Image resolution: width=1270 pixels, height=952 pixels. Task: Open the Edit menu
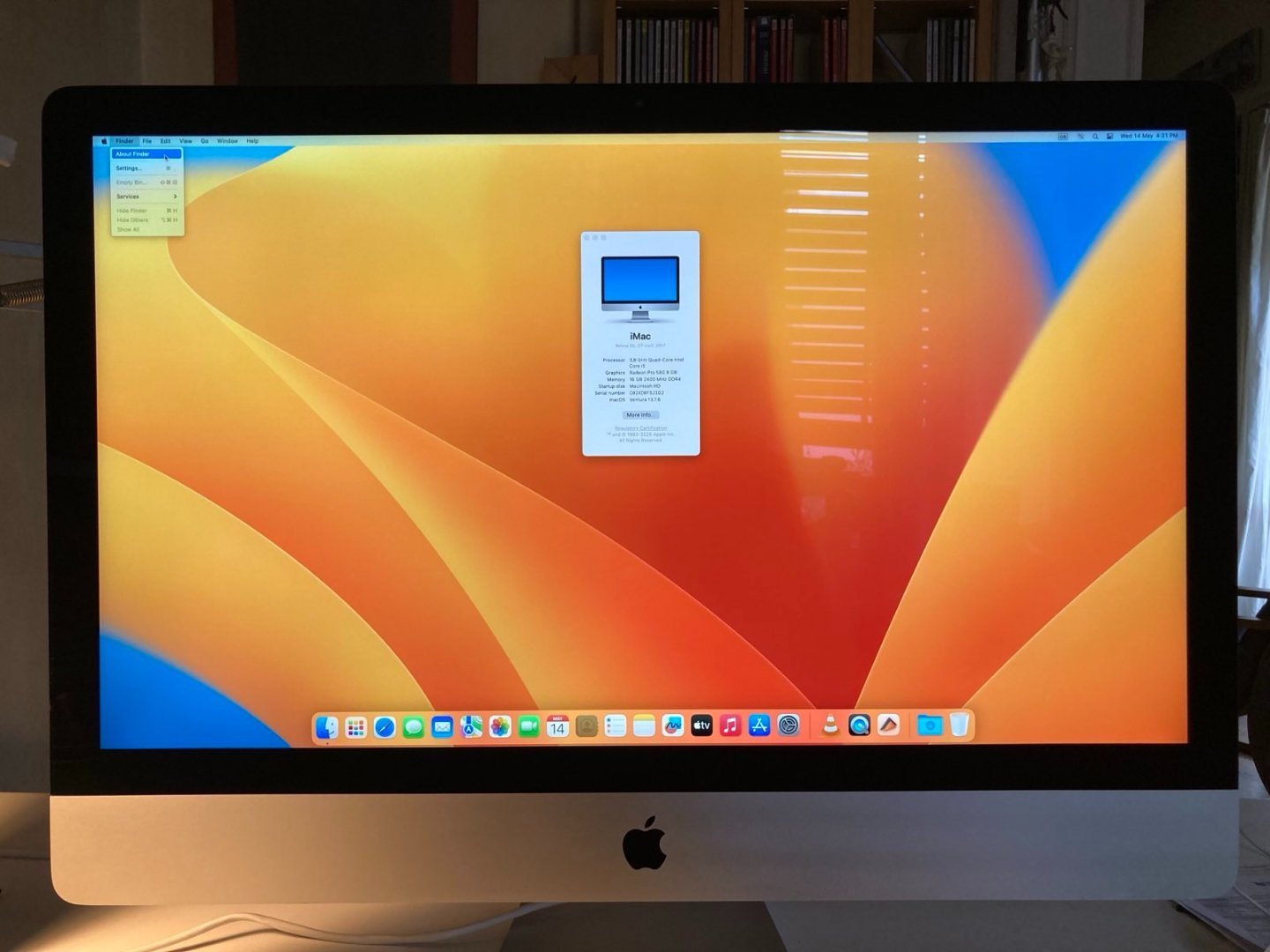pos(165,141)
